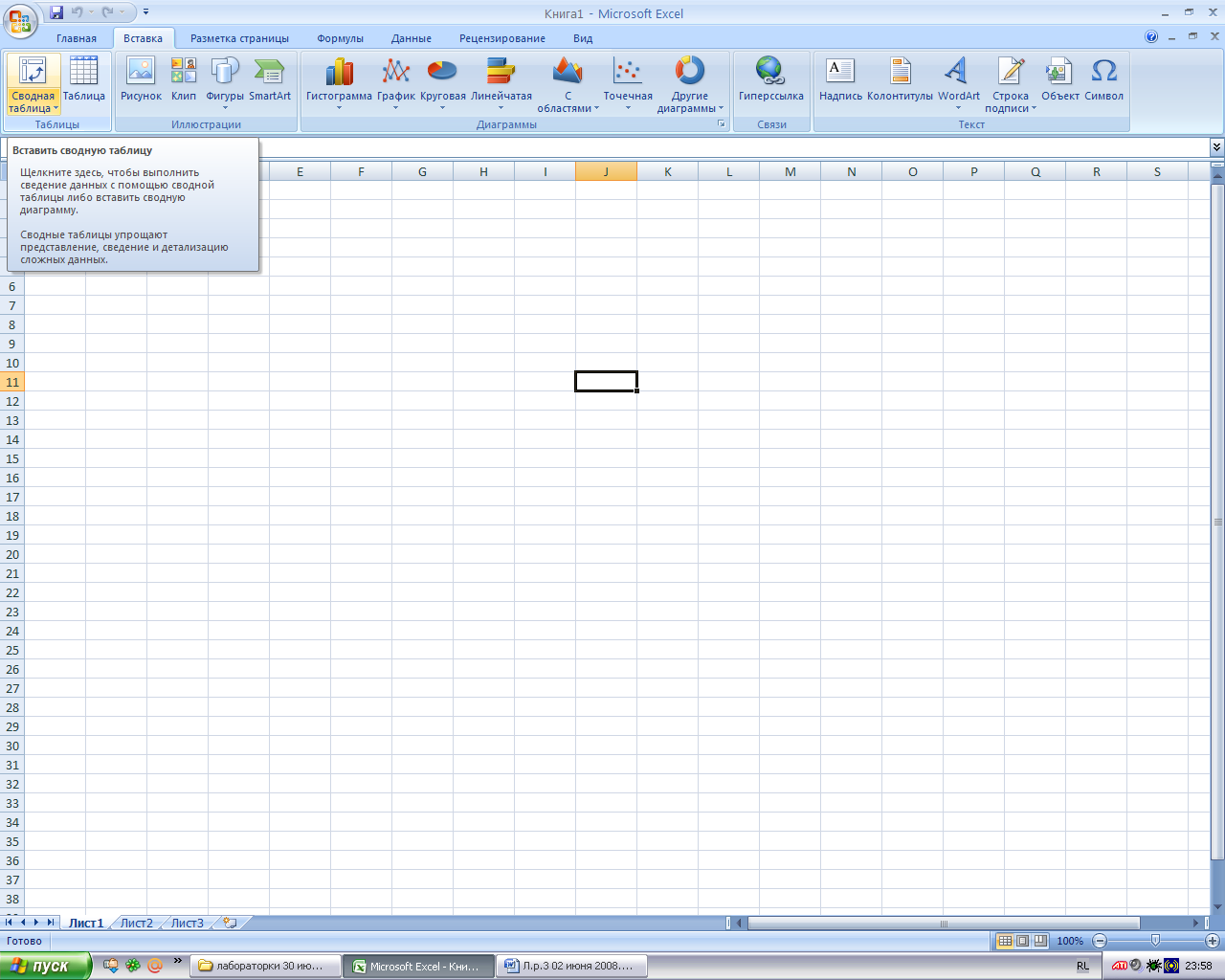This screenshot has height=980, width=1225.
Task: Choose the Точечная scatter chart
Action: (x=628, y=82)
